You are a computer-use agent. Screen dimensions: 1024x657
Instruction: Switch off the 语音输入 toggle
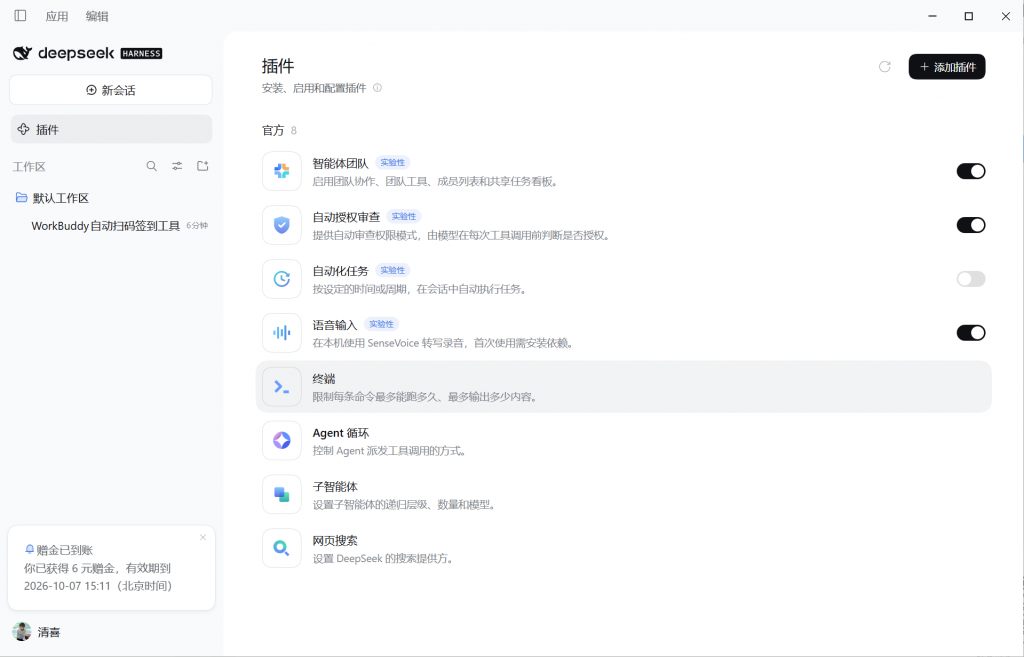[x=971, y=332]
